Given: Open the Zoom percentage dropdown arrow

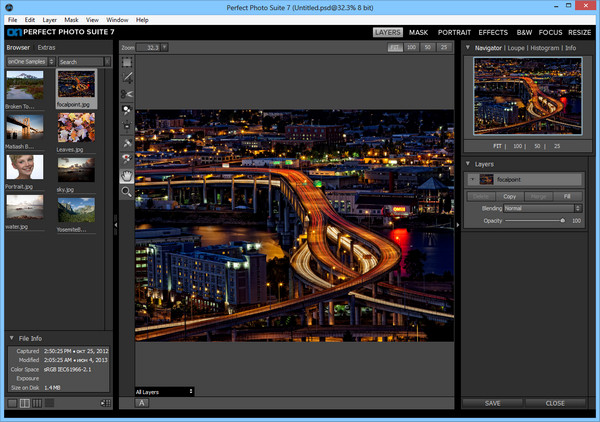Looking at the screenshot, I should click(x=165, y=47).
